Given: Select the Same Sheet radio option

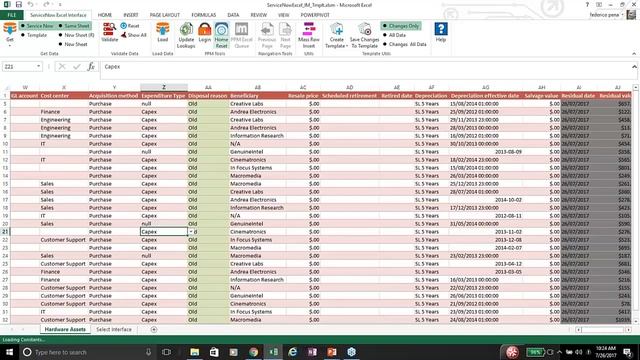Looking at the screenshot, I should [73, 26].
